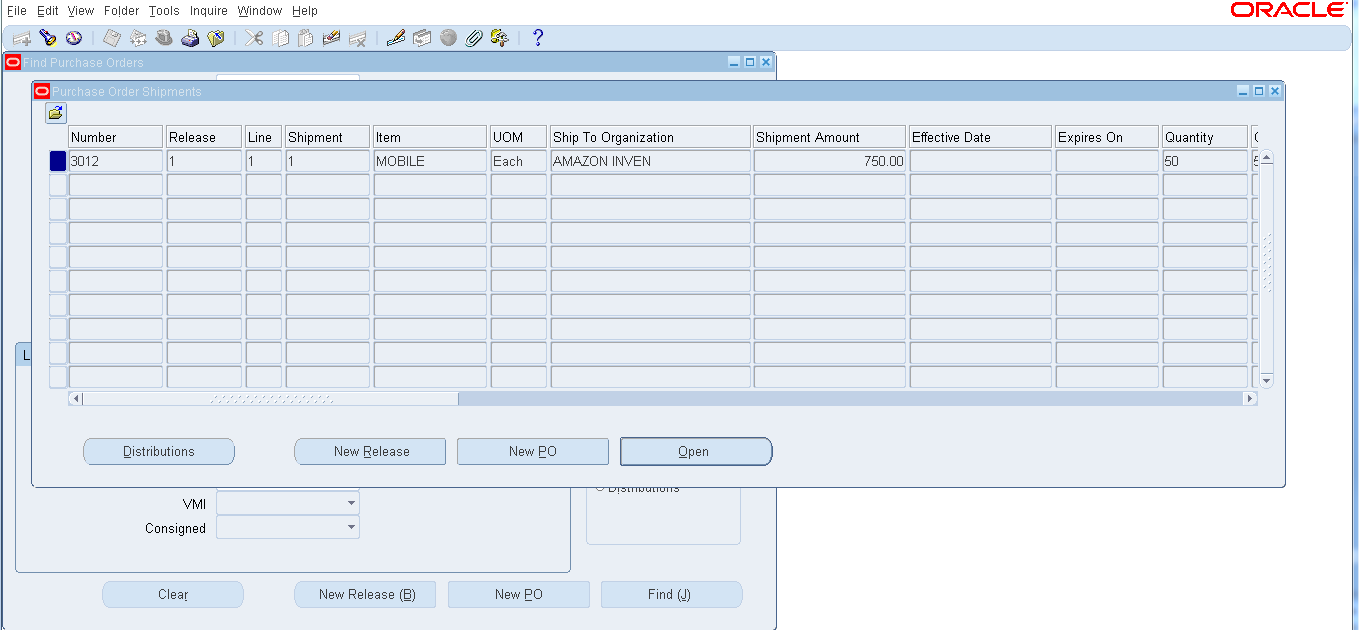Click the Find (J) button
Image resolution: width=1359 pixels, height=630 pixels.
tap(672, 595)
